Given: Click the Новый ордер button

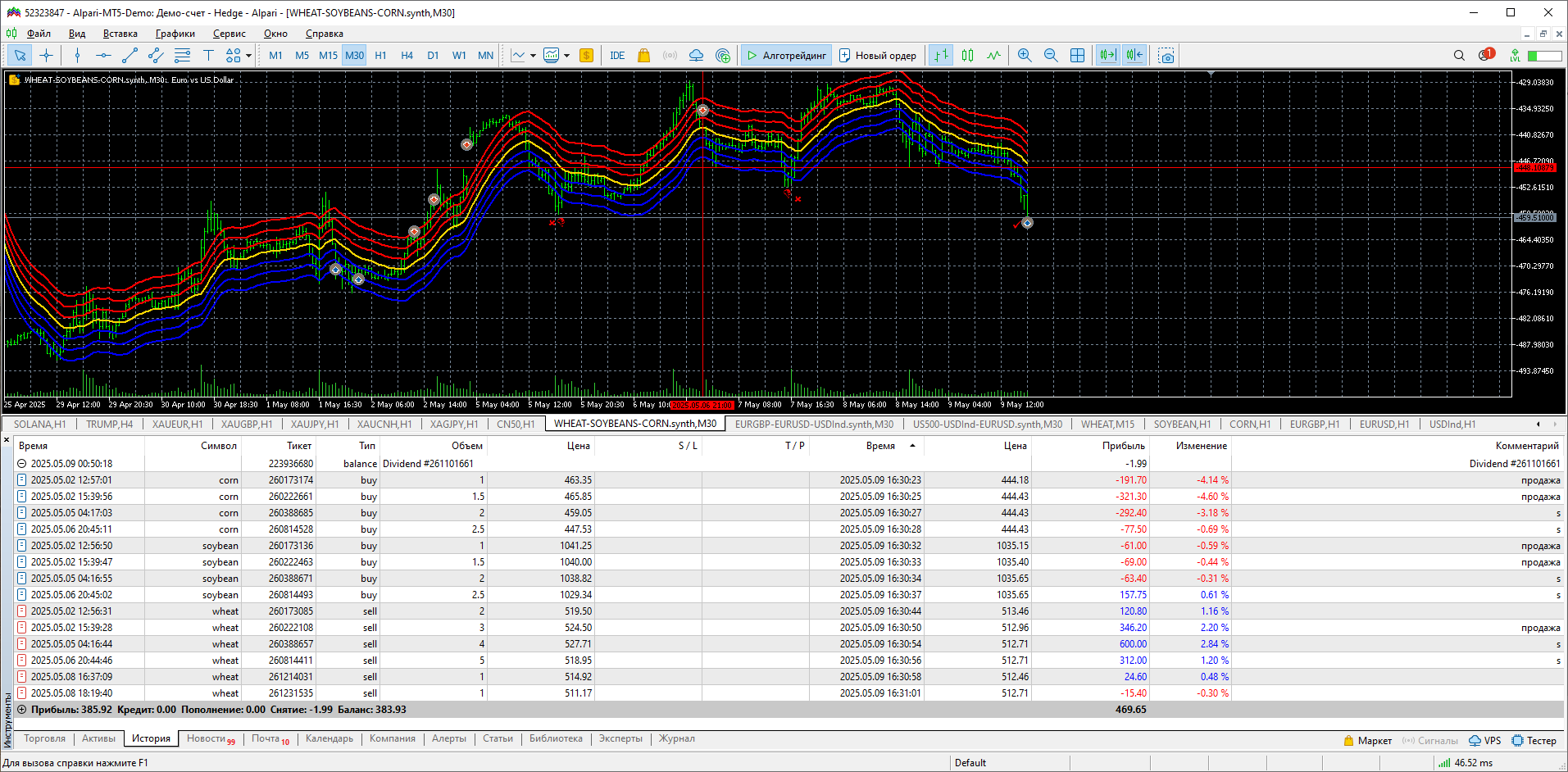Looking at the screenshot, I should [878, 56].
